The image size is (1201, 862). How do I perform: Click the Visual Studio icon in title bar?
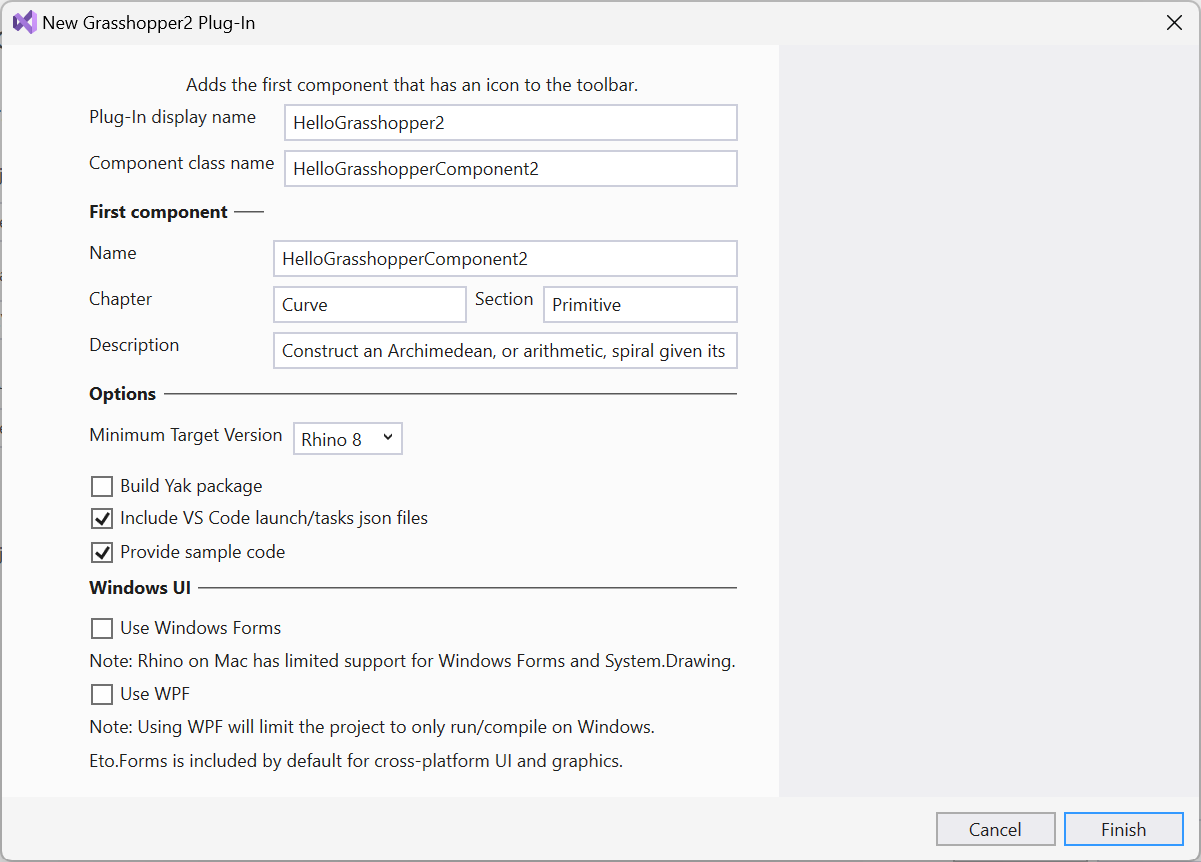(24, 22)
